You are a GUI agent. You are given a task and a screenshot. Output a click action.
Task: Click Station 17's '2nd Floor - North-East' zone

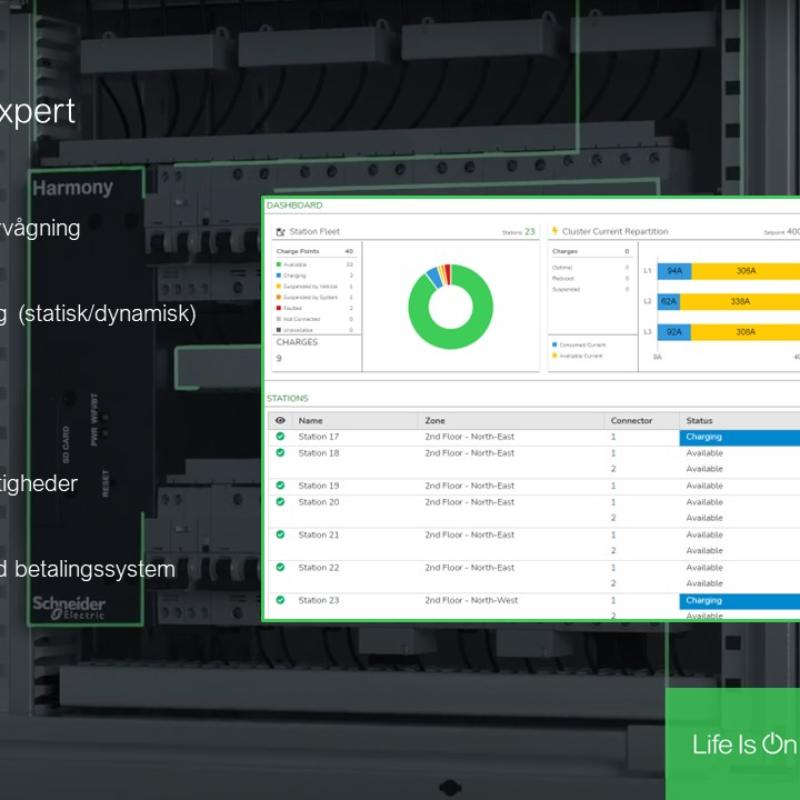(x=469, y=437)
